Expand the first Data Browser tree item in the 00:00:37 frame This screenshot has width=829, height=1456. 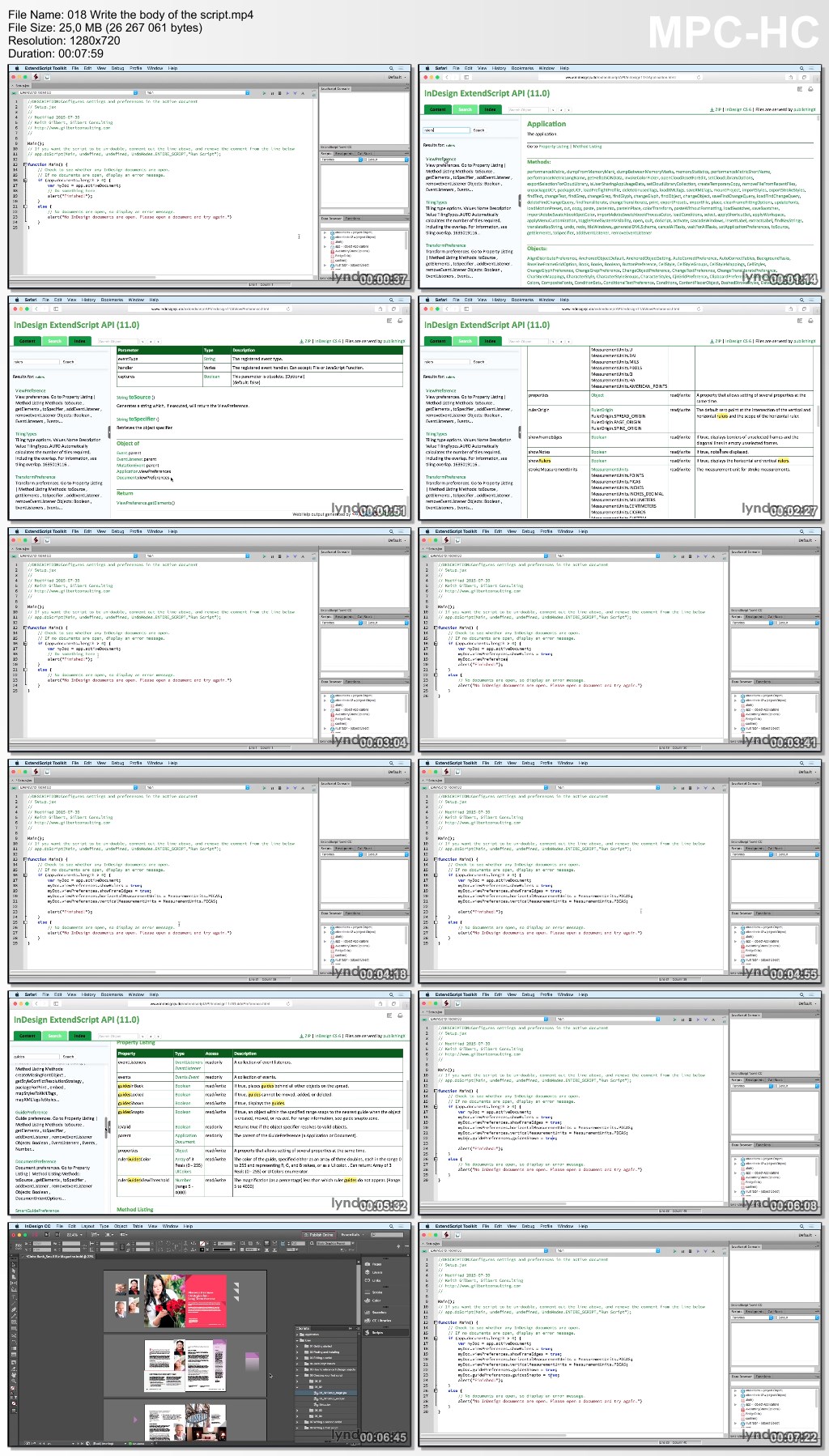click(325, 233)
